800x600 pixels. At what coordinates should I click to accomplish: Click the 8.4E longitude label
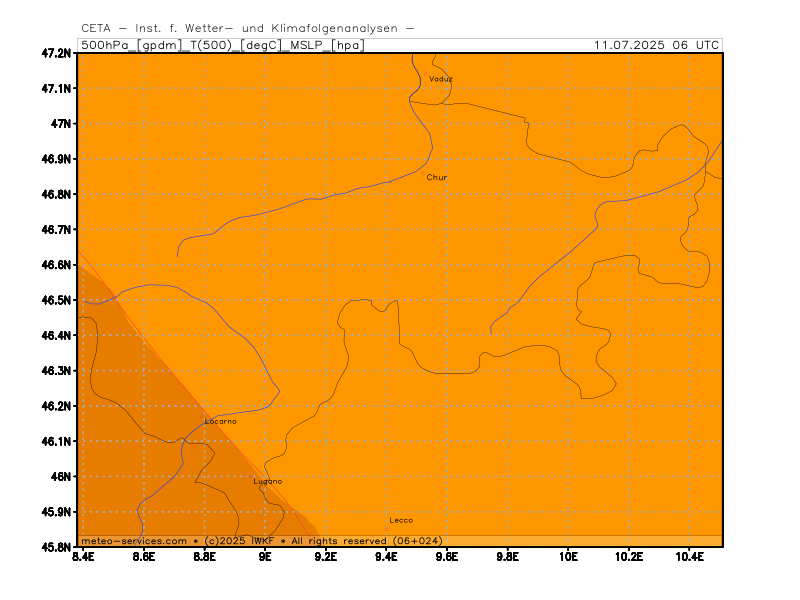83,557
